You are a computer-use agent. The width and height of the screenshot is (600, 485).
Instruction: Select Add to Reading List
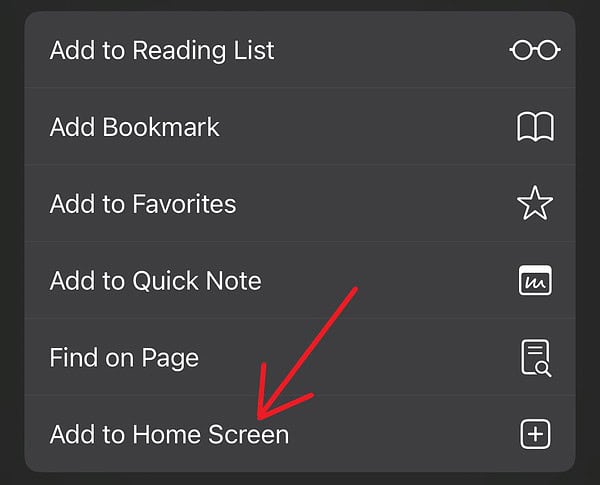(300, 50)
